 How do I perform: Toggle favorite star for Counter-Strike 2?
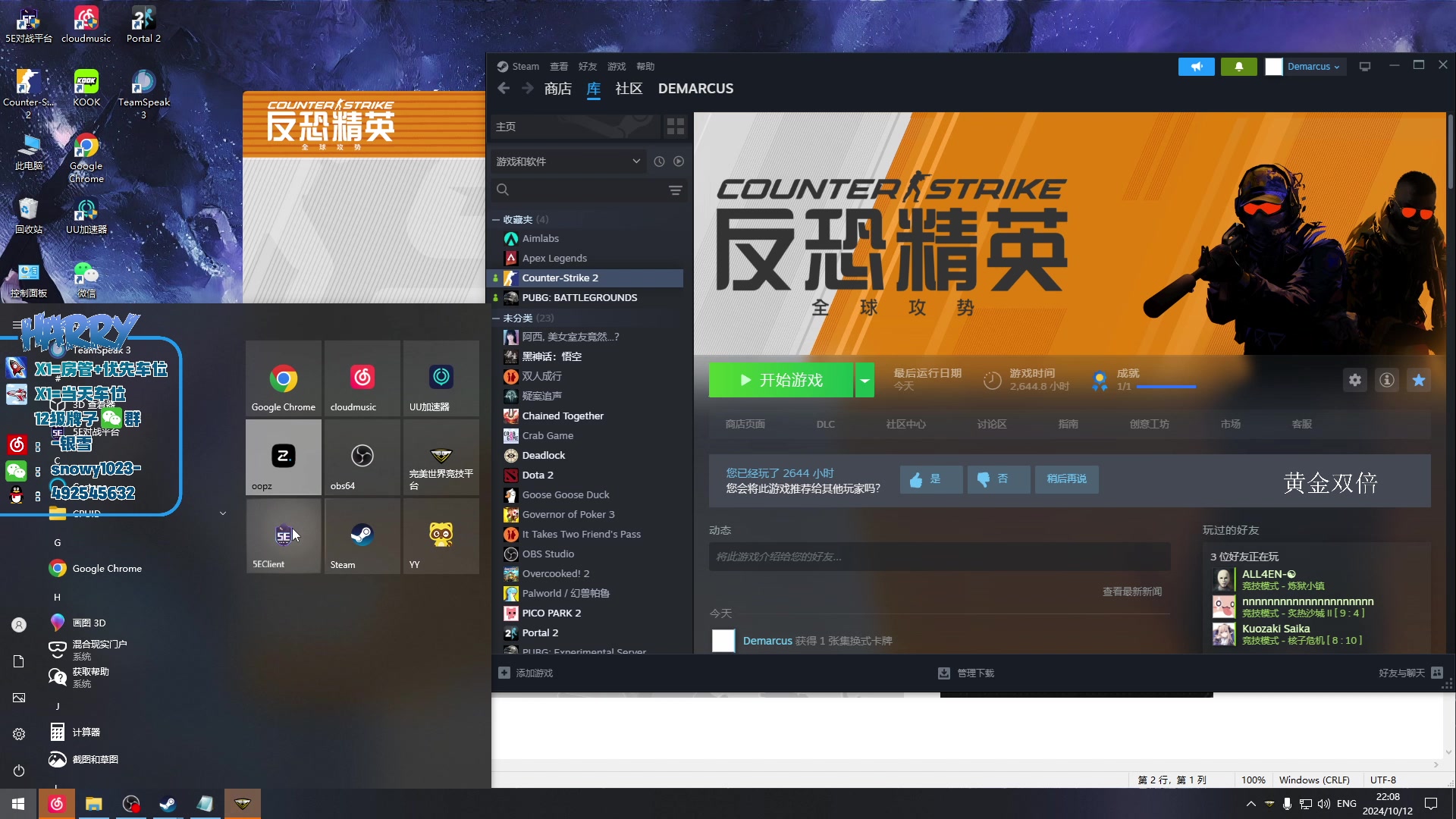click(x=1419, y=380)
